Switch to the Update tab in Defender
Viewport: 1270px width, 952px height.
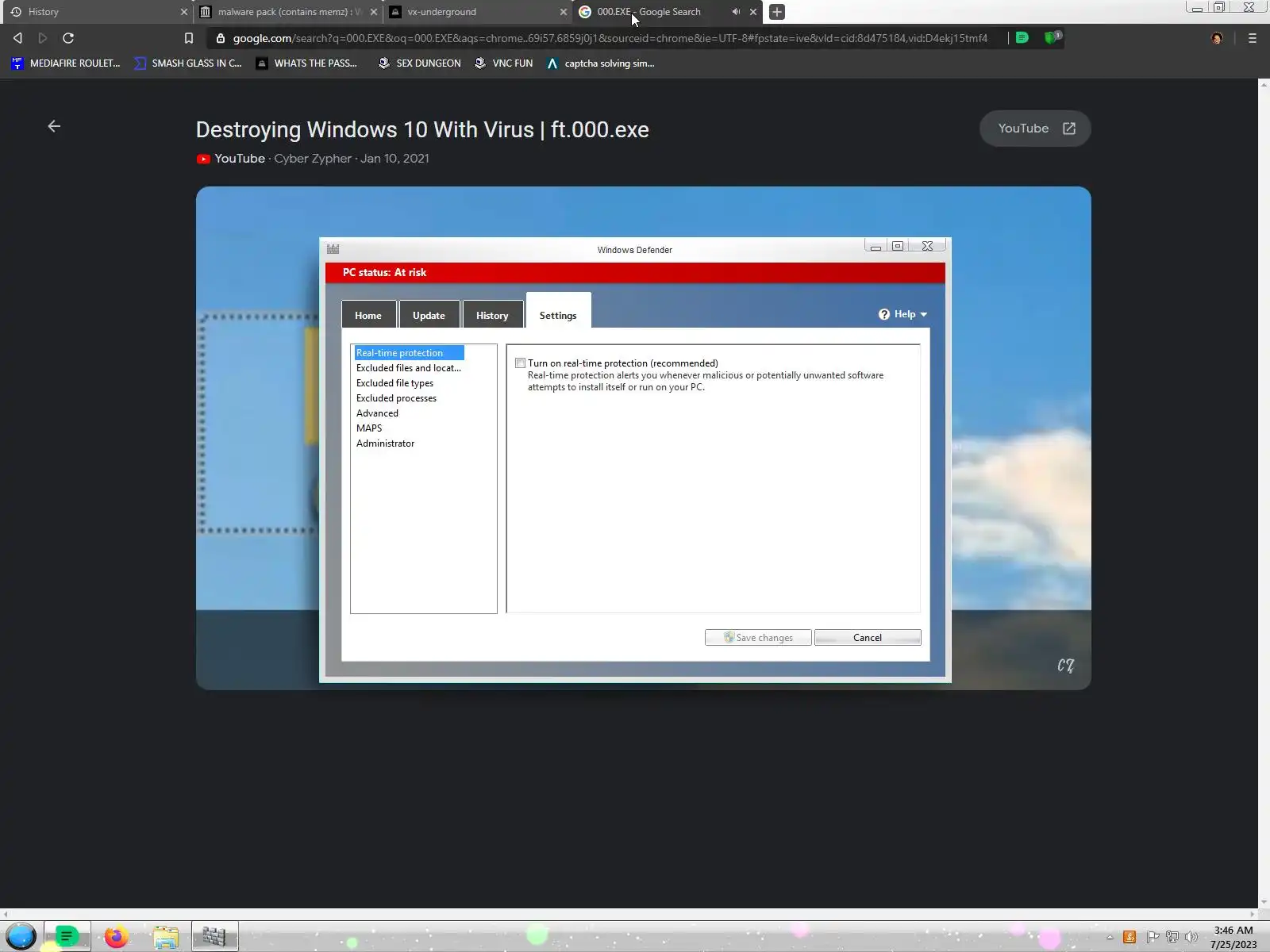click(429, 315)
